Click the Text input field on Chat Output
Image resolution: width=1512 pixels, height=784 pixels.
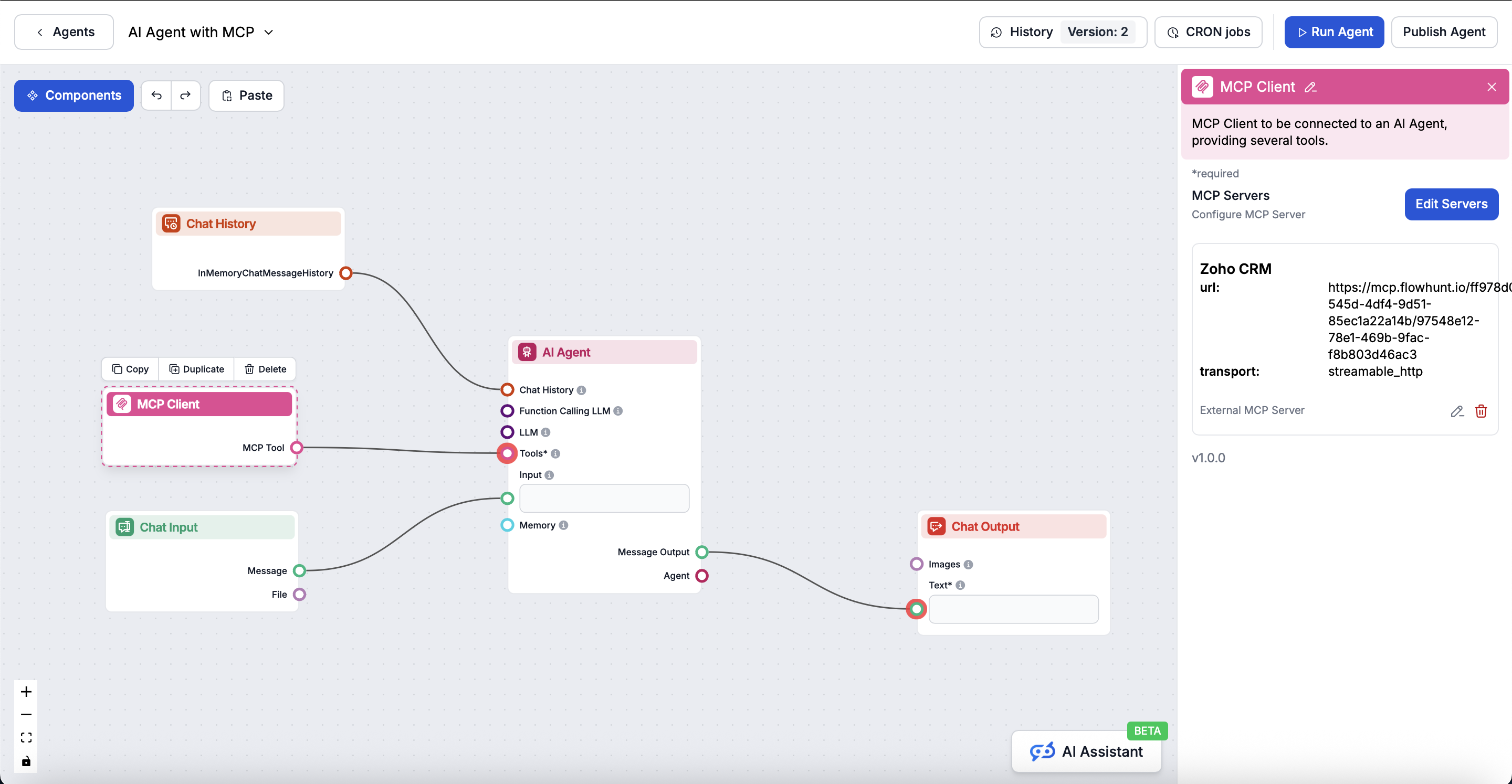(1014, 609)
